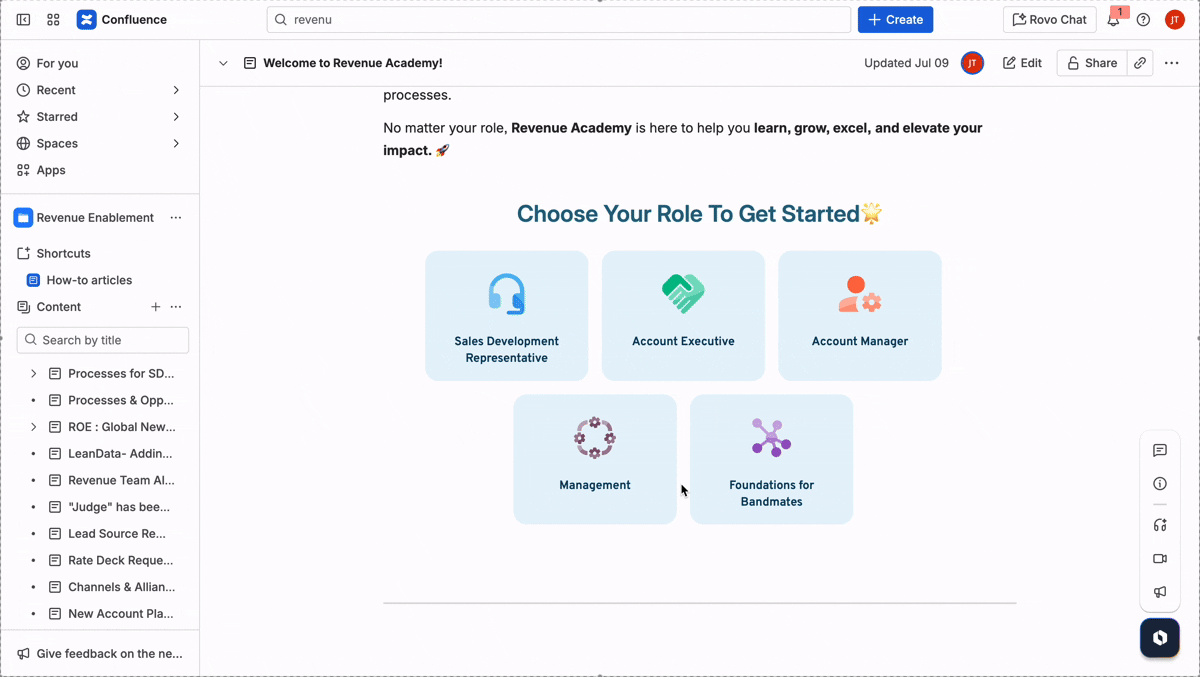Open the Revenue Enablement space

(x=85, y=218)
